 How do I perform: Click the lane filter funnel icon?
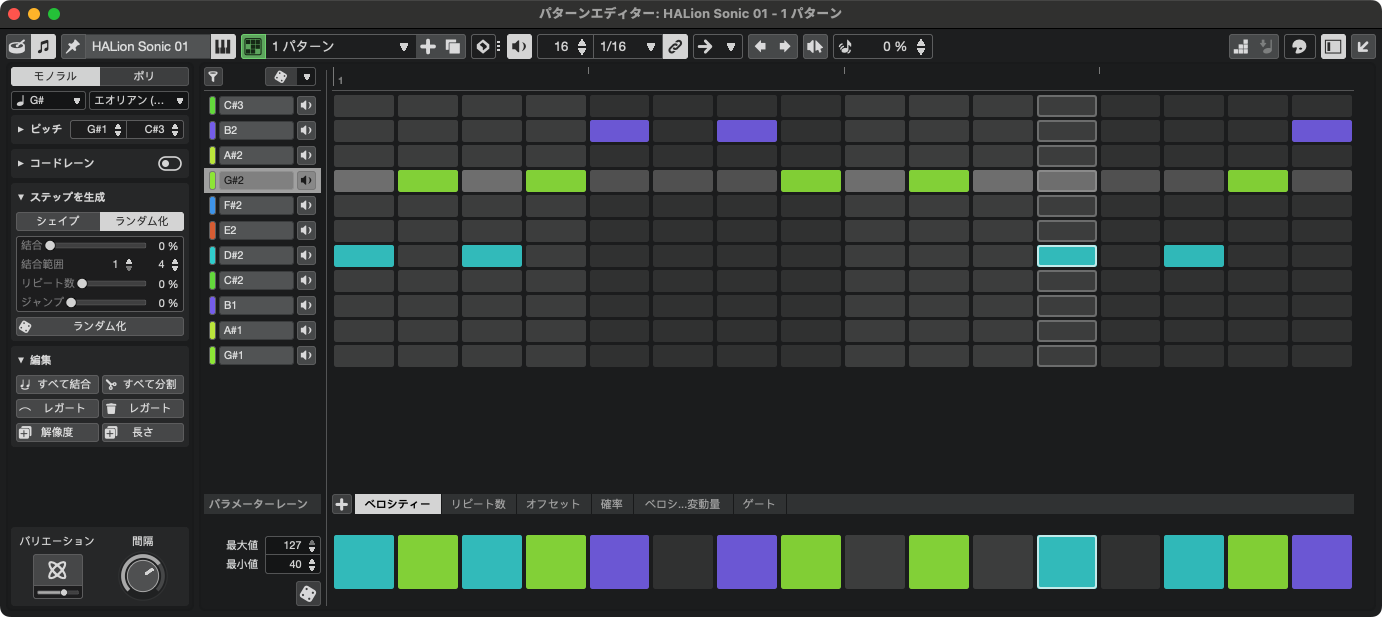(x=213, y=77)
